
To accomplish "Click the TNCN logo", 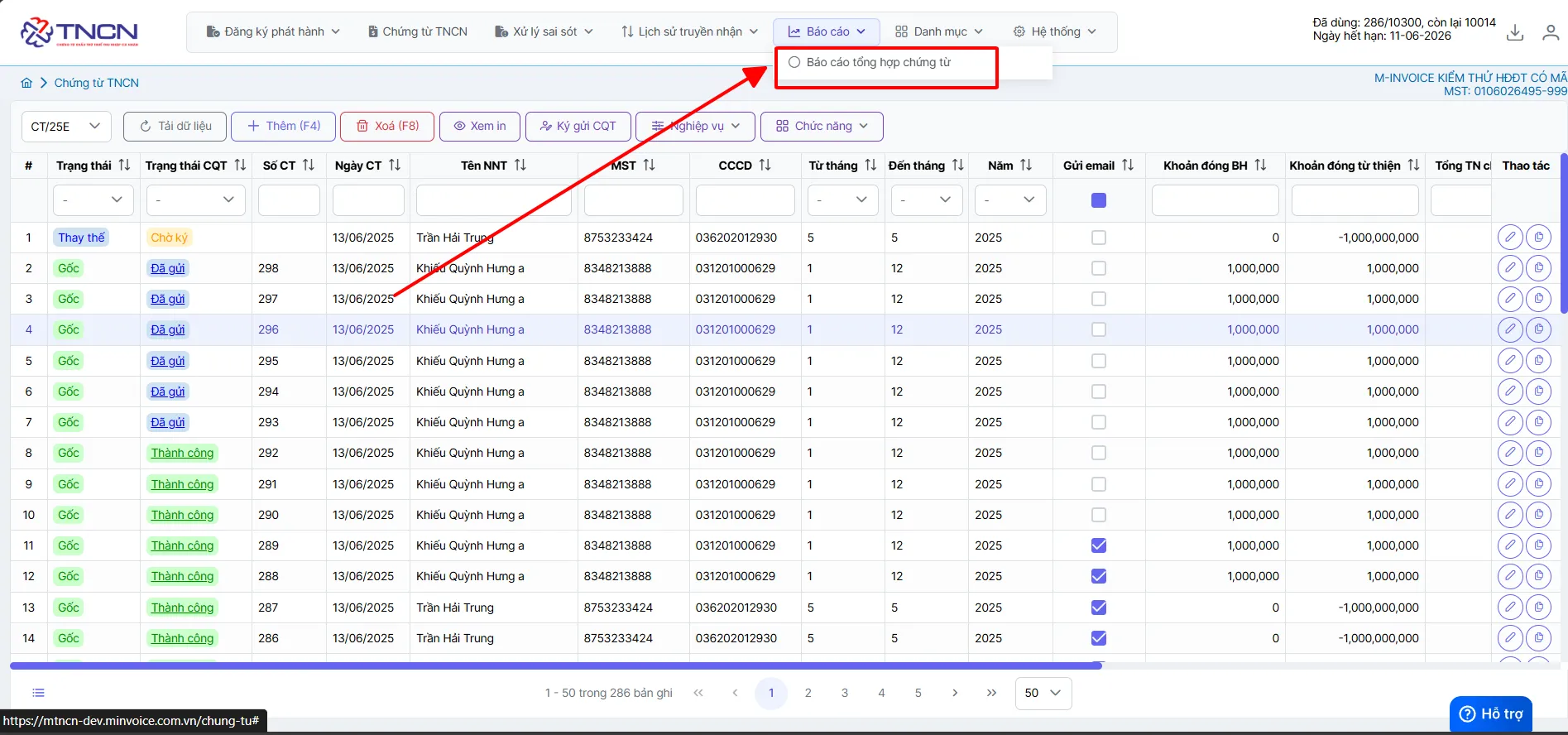I will (x=79, y=32).
